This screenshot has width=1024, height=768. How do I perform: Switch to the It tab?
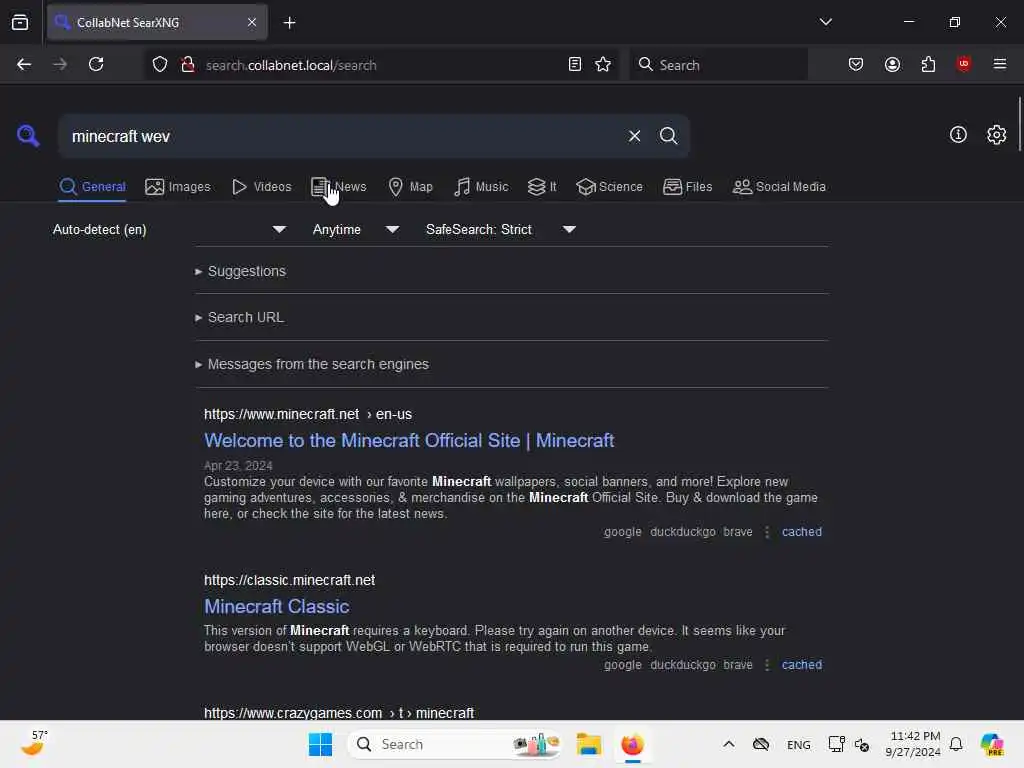pos(542,187)
